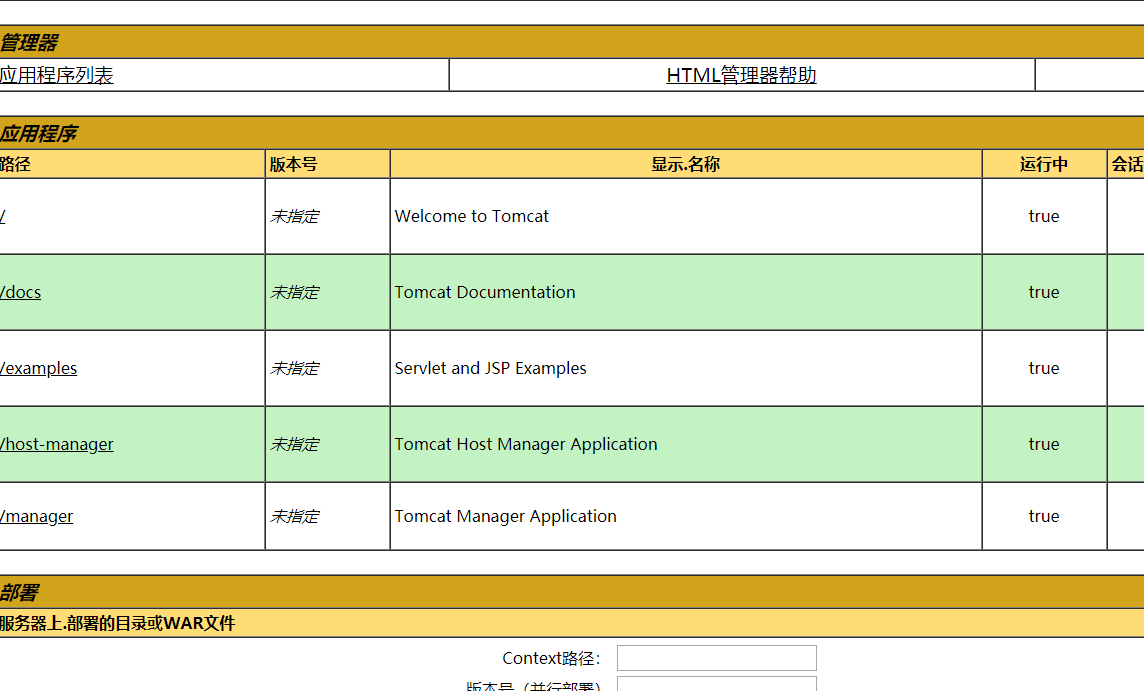The height and width of the screenshot is (691, 1144).
Task: Click the 显示.名称 column header
Action: (686, 164)
